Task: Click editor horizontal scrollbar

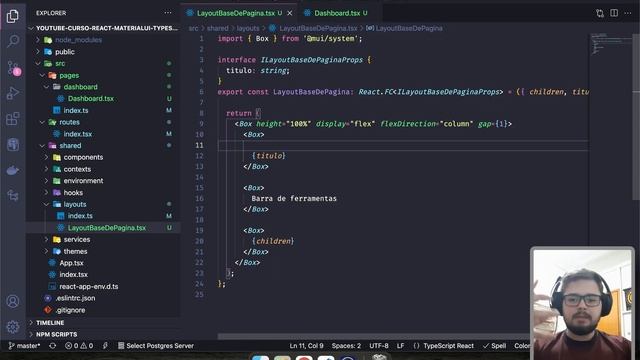Action: pyautogui.click(x=373, y=337)
